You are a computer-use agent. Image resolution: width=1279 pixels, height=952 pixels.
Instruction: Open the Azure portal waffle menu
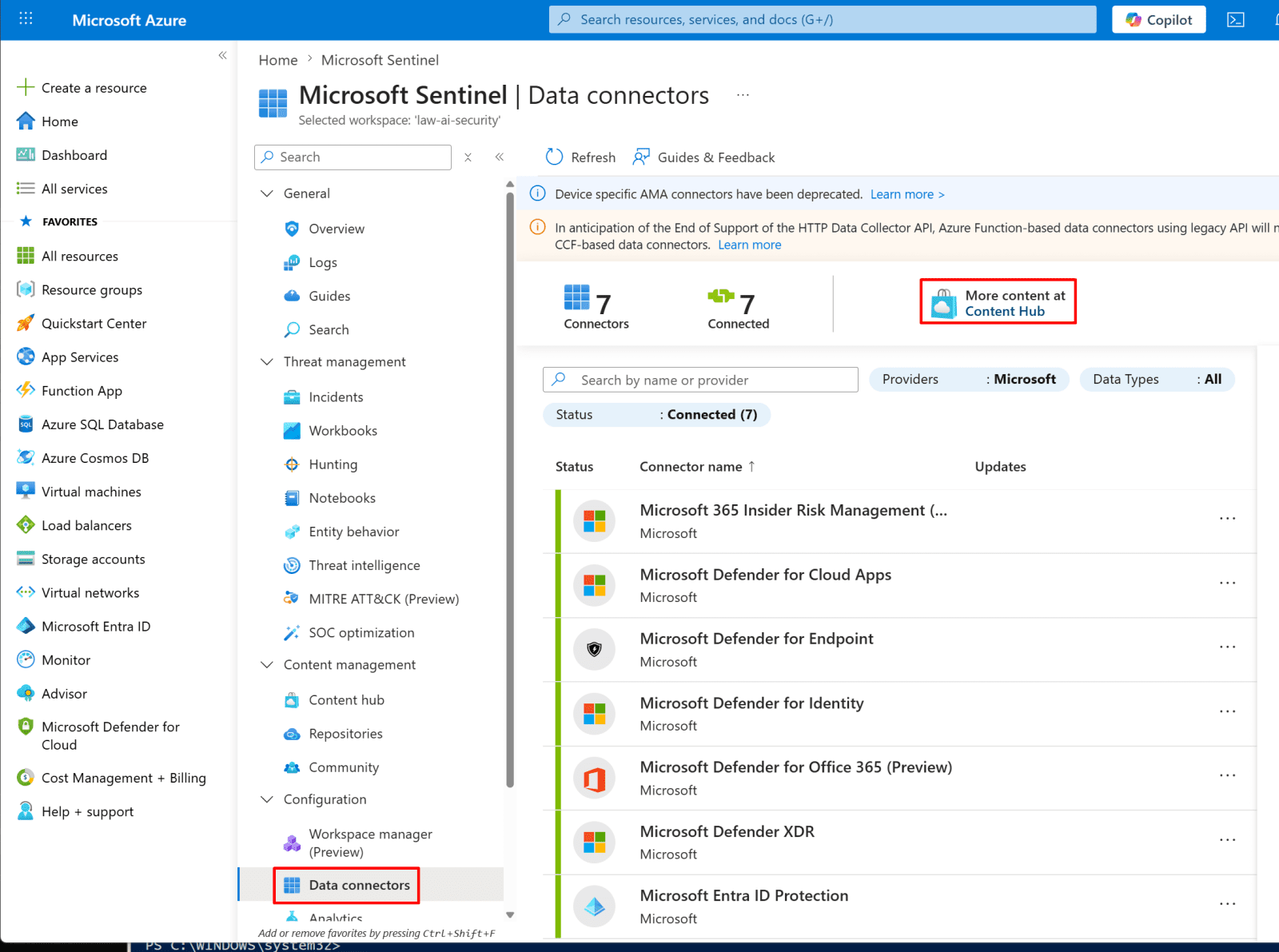point(26,19)
